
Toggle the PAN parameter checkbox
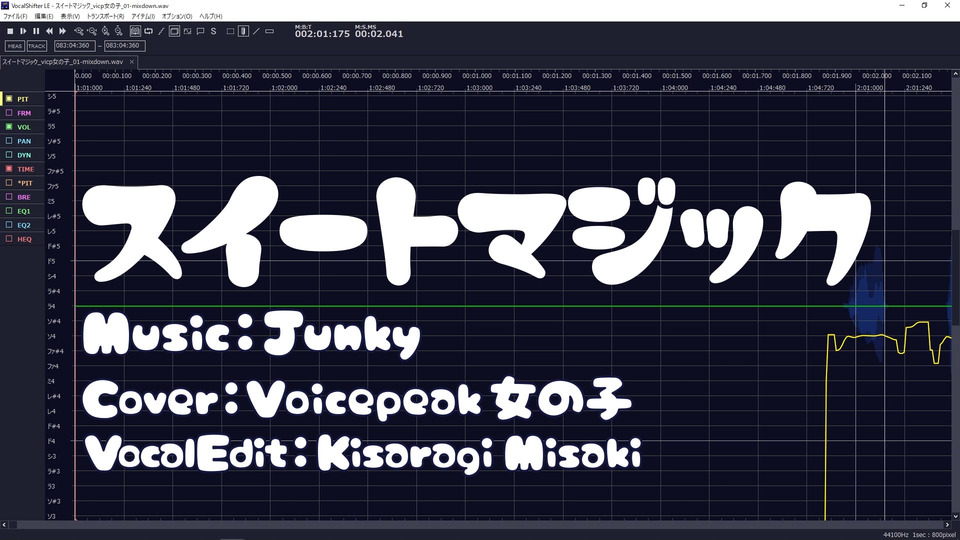tap(9, 141)
